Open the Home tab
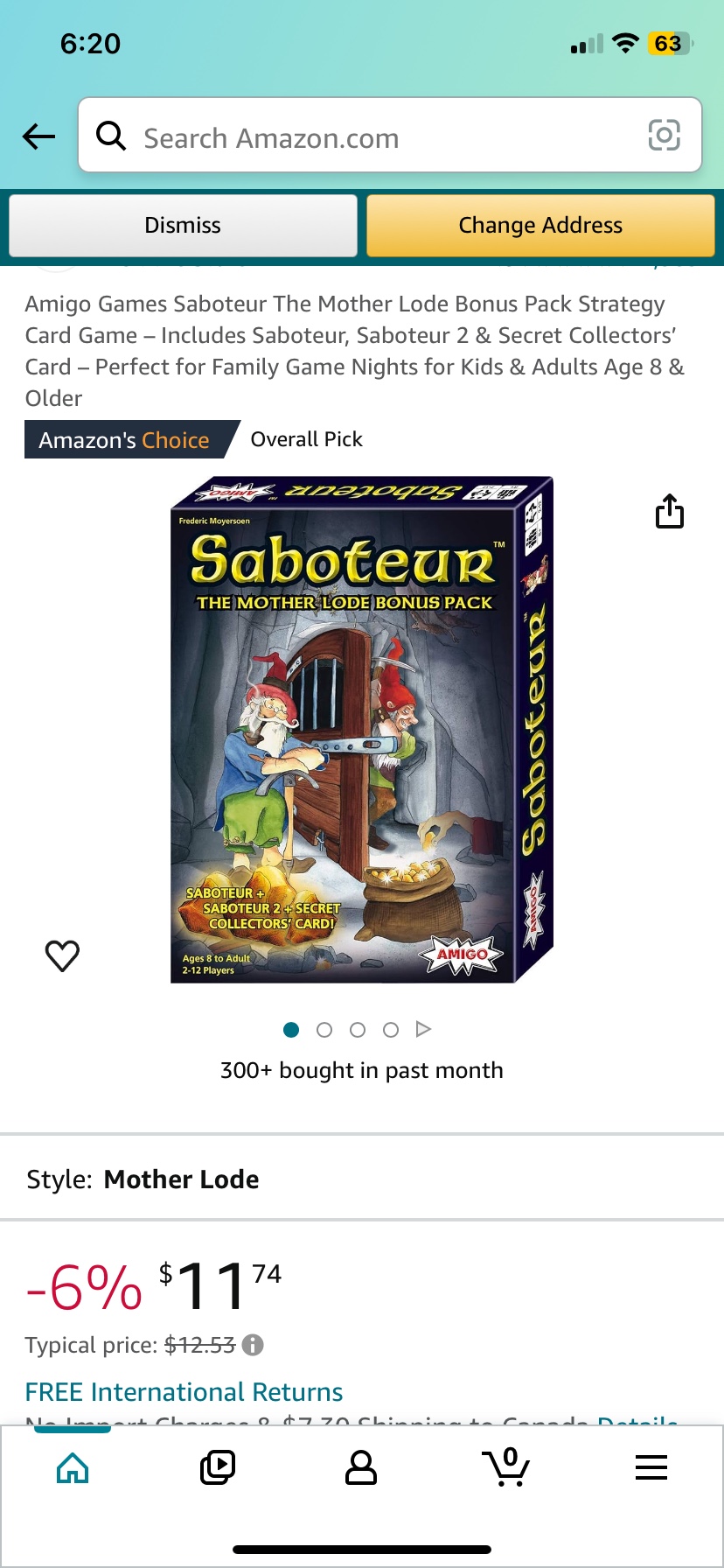The height and width of the screenshot is (1568, 724). pos(73,1467)
